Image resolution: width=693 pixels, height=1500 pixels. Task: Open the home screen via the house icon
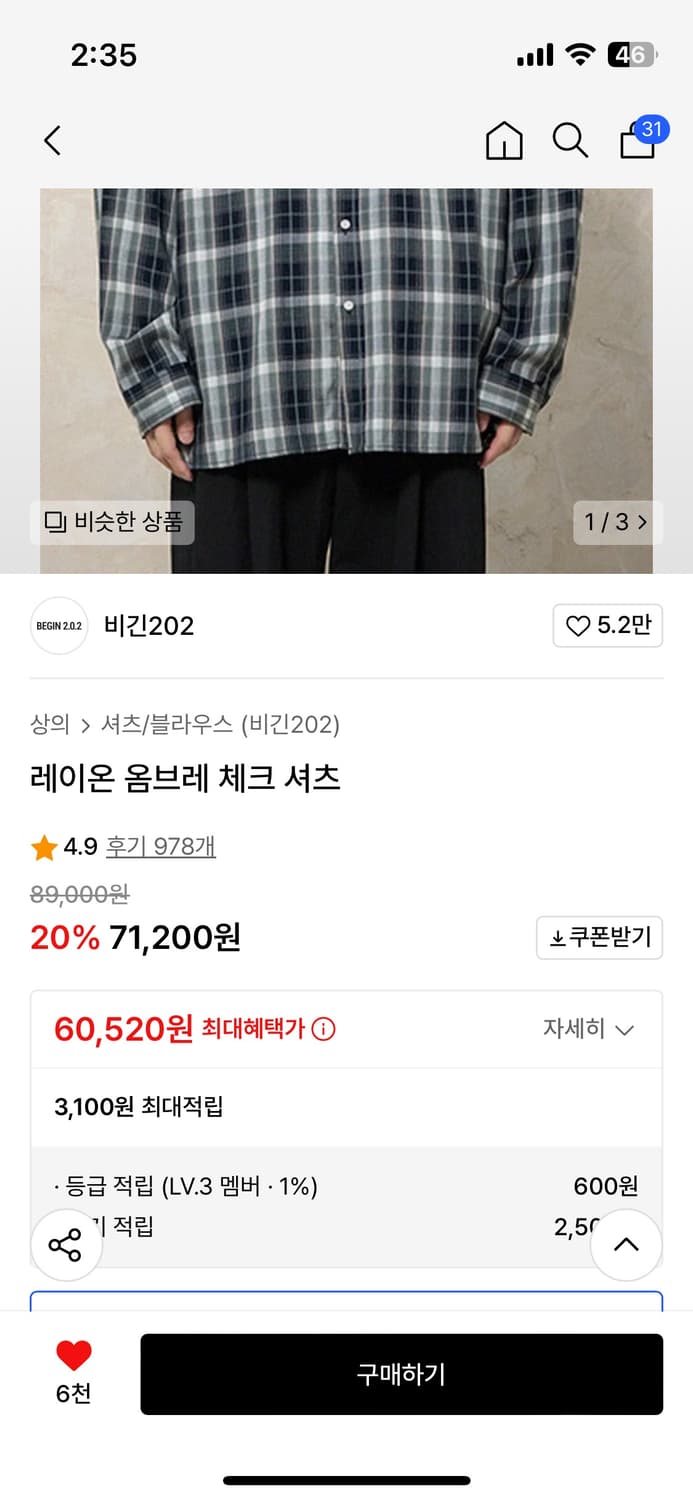click(x=504, y=141)
